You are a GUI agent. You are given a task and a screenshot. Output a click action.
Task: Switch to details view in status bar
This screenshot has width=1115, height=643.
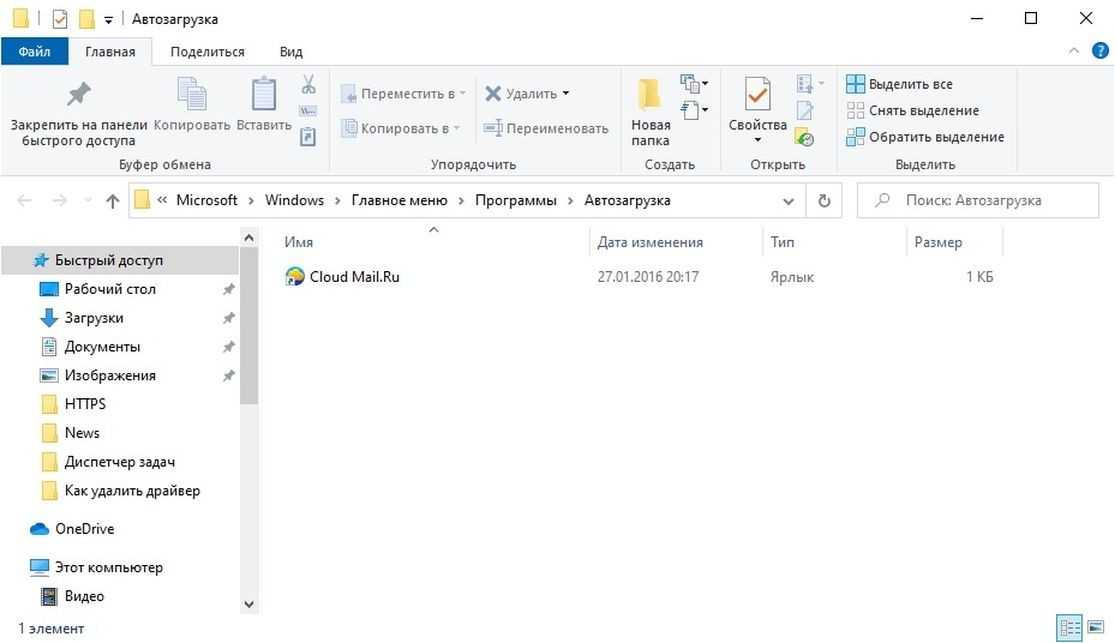point(1070,629)
